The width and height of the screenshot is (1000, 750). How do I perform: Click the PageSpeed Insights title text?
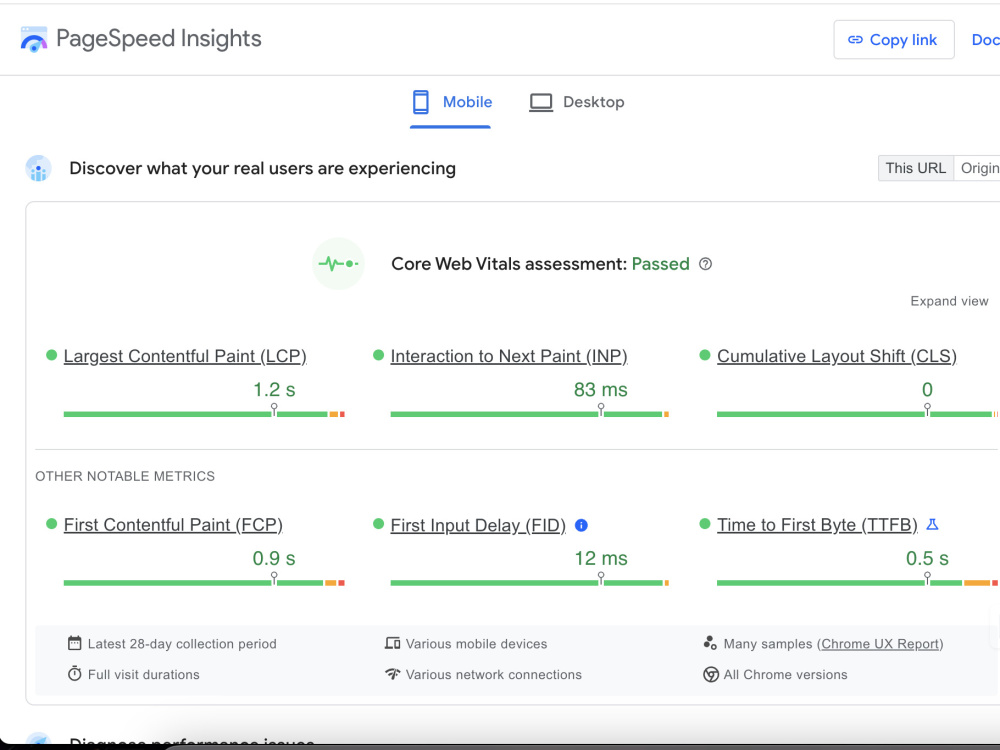point(159,39)
